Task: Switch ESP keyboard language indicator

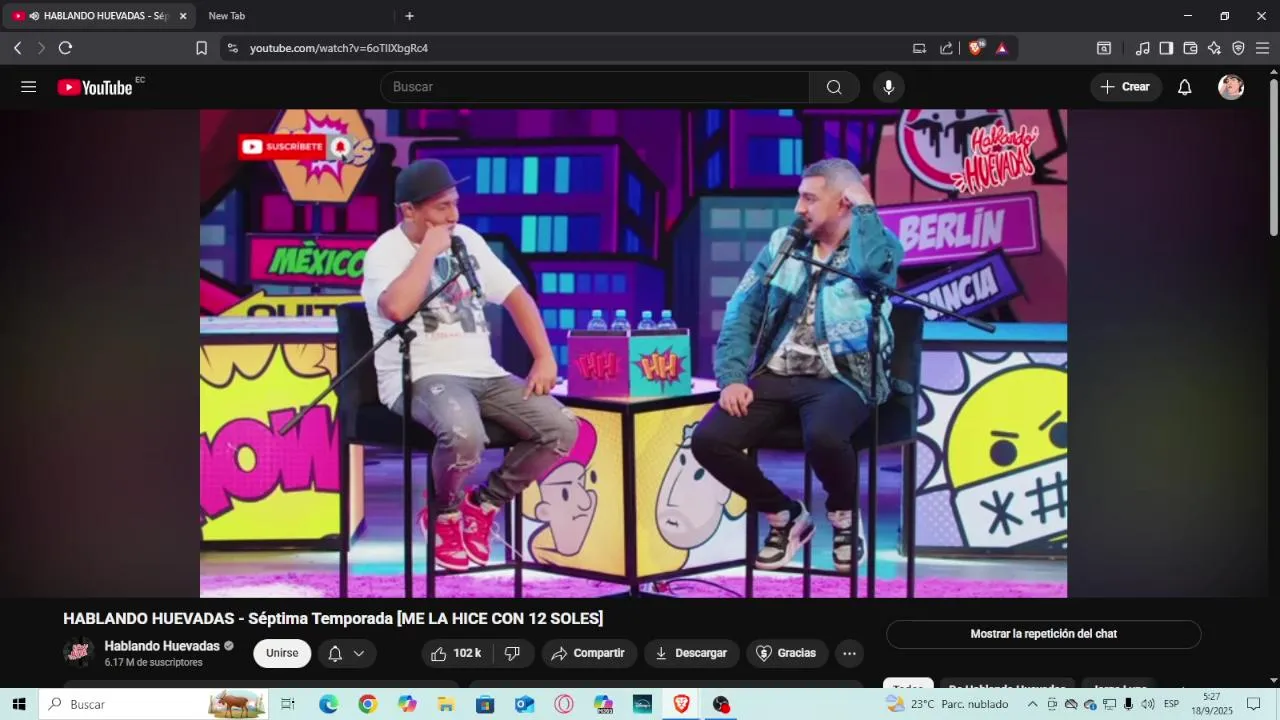Action: (1171, 704)
